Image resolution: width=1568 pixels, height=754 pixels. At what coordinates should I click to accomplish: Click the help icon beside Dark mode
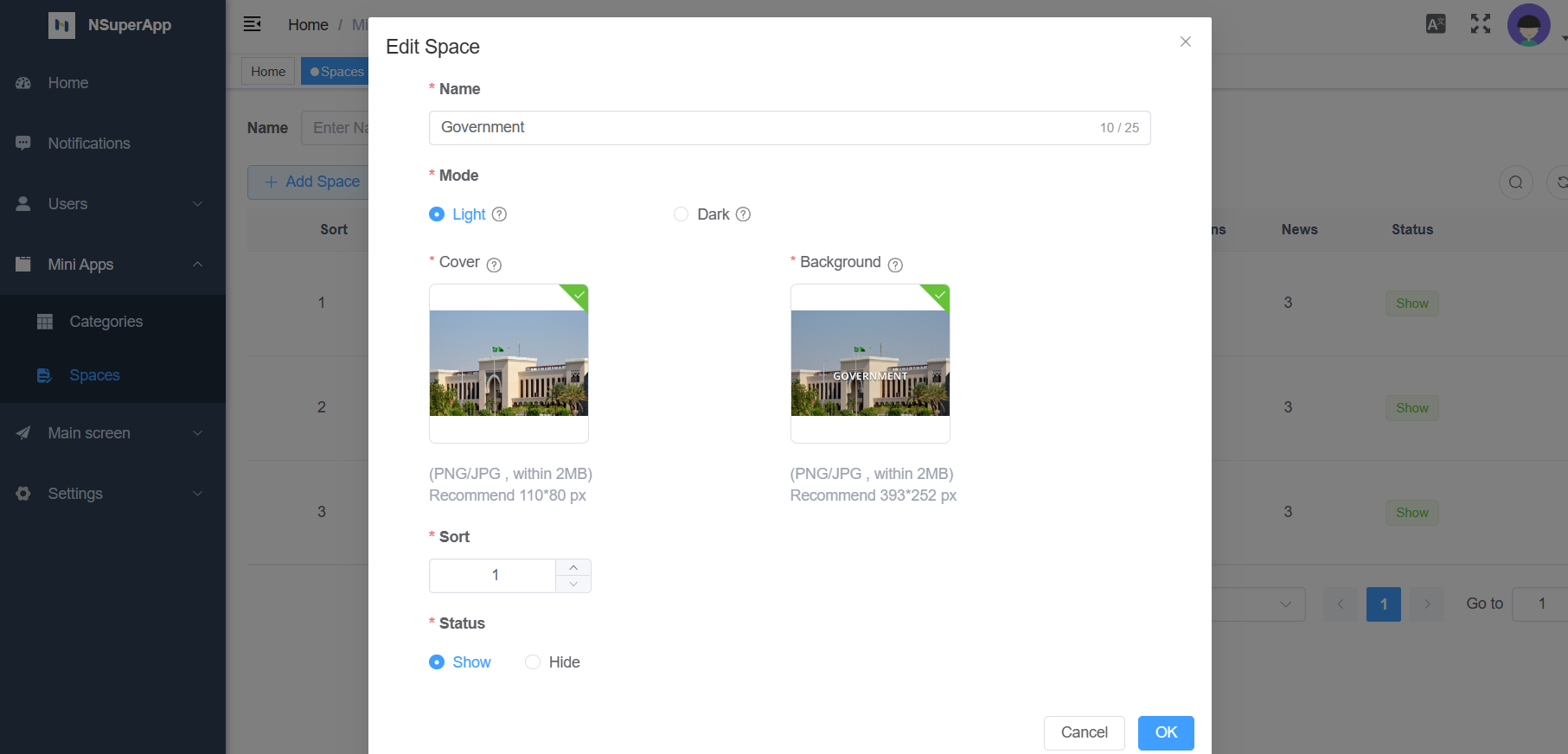(x=743, y=214)
